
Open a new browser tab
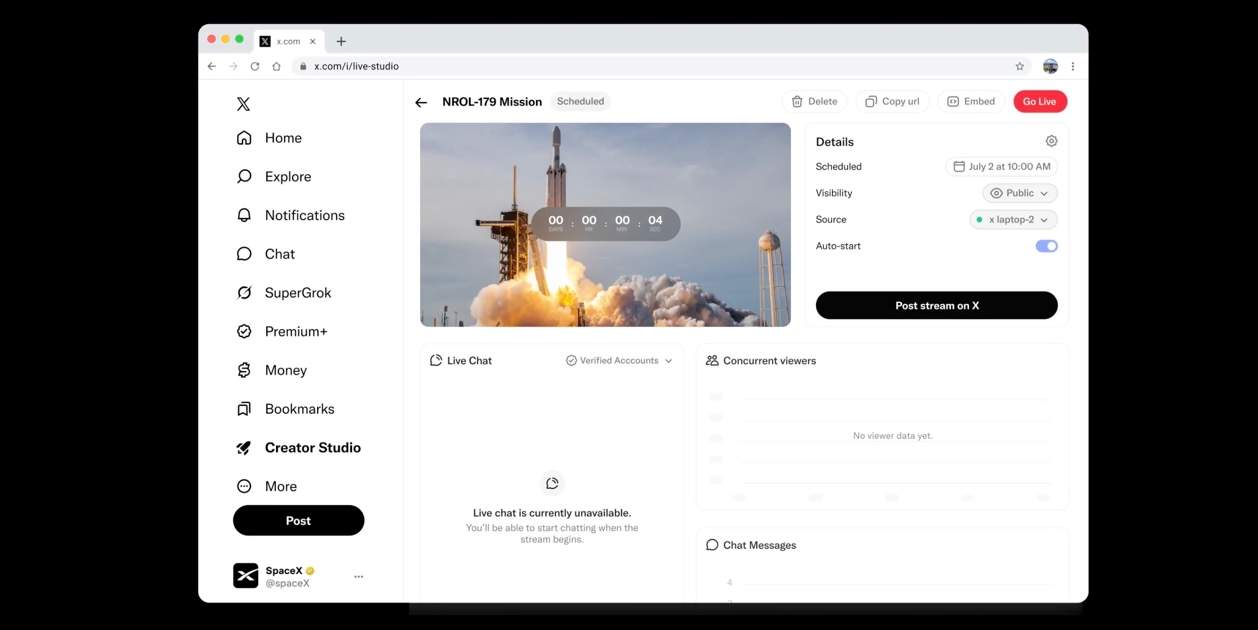[341, 41]
